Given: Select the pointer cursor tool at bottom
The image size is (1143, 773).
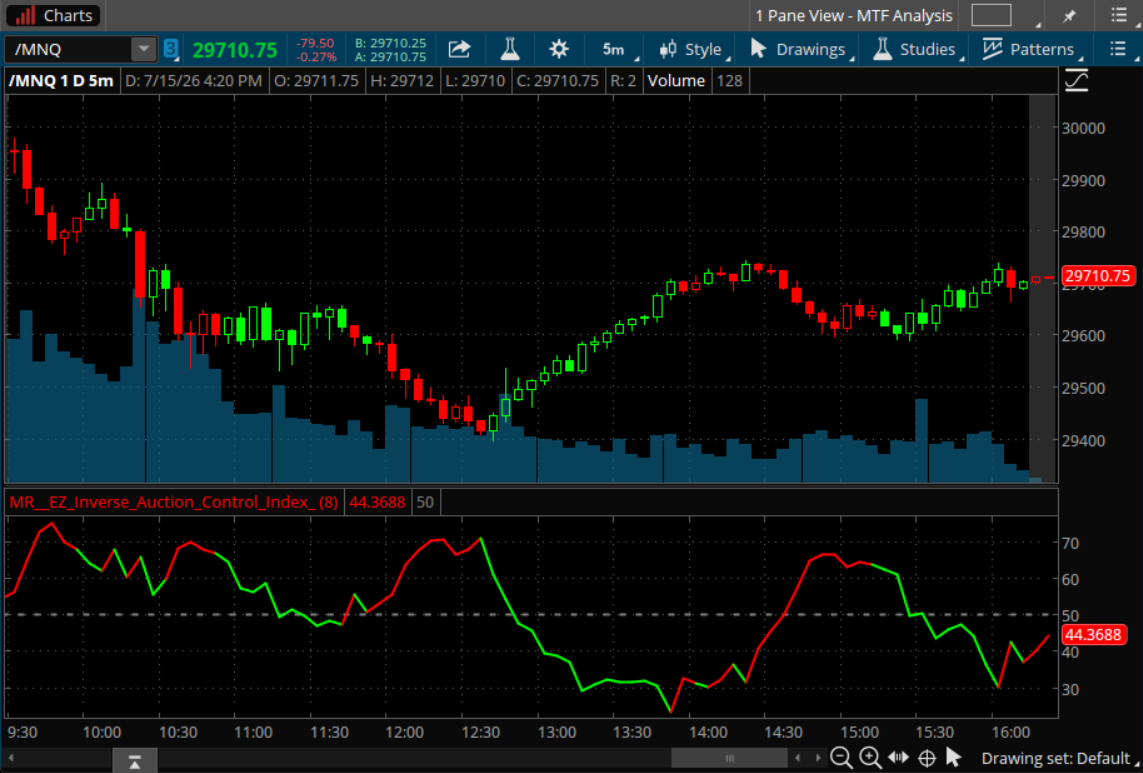Looking at the screenshot, I should coord(953,758).
